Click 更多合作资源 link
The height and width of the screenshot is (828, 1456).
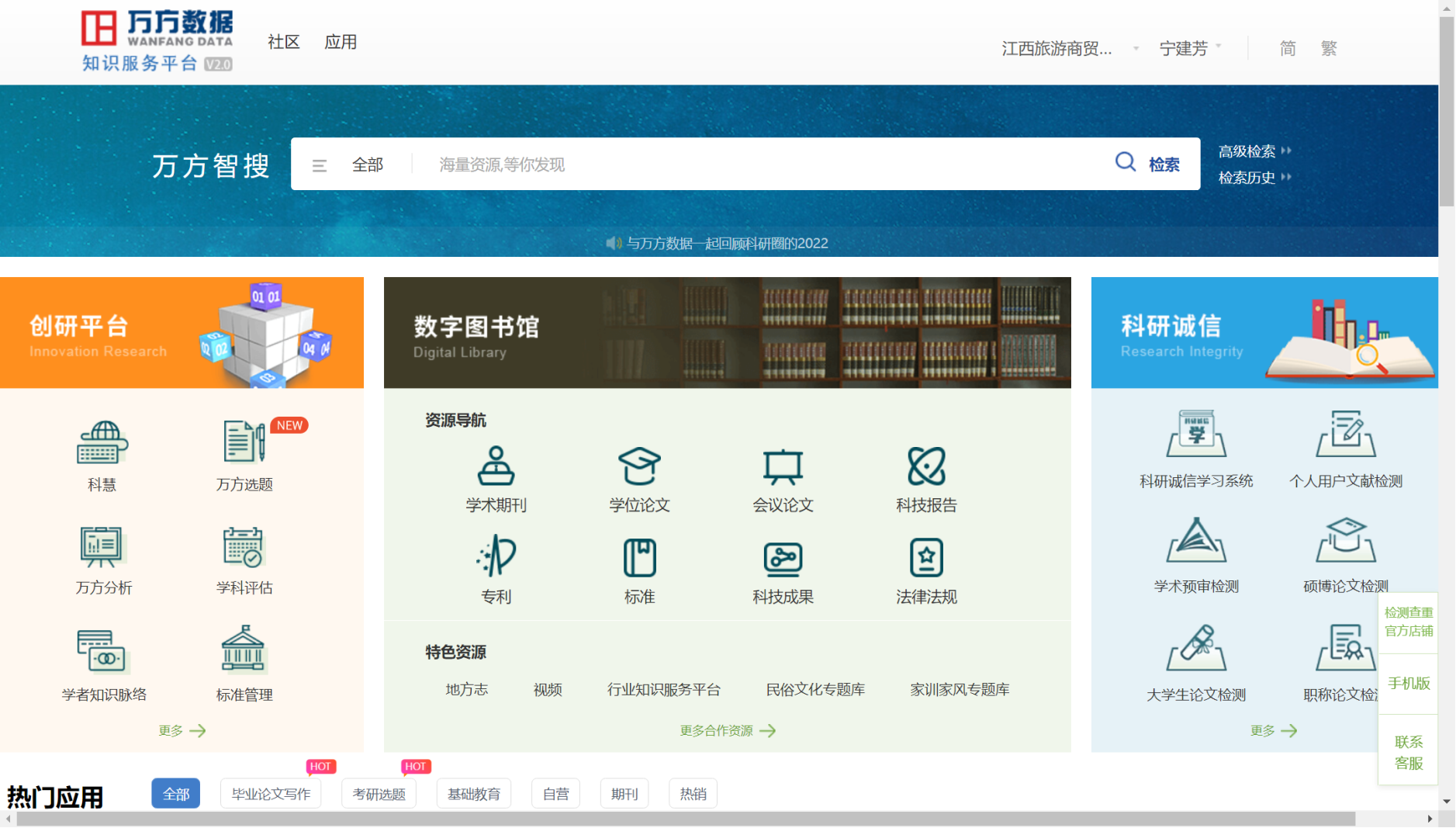tap(728, 730)
